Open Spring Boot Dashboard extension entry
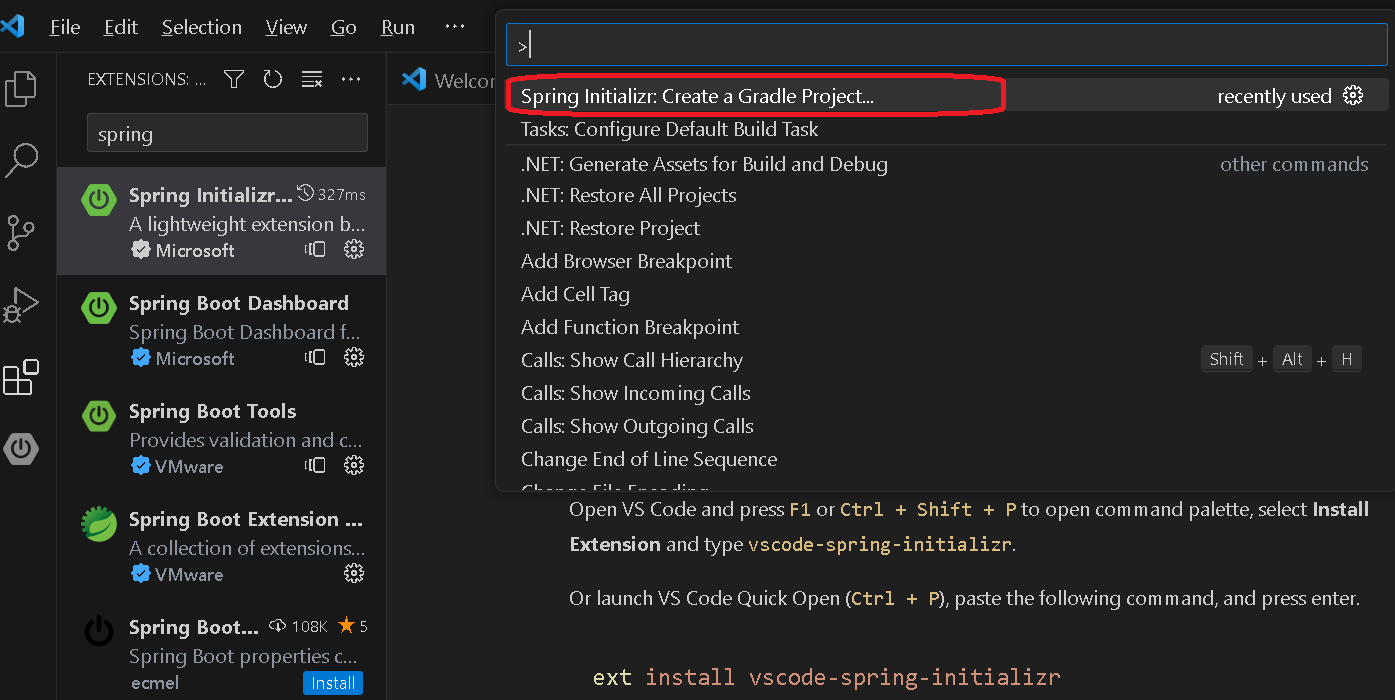The width and height of the screenshot is (1395, 700). click(x=221, y=329)
